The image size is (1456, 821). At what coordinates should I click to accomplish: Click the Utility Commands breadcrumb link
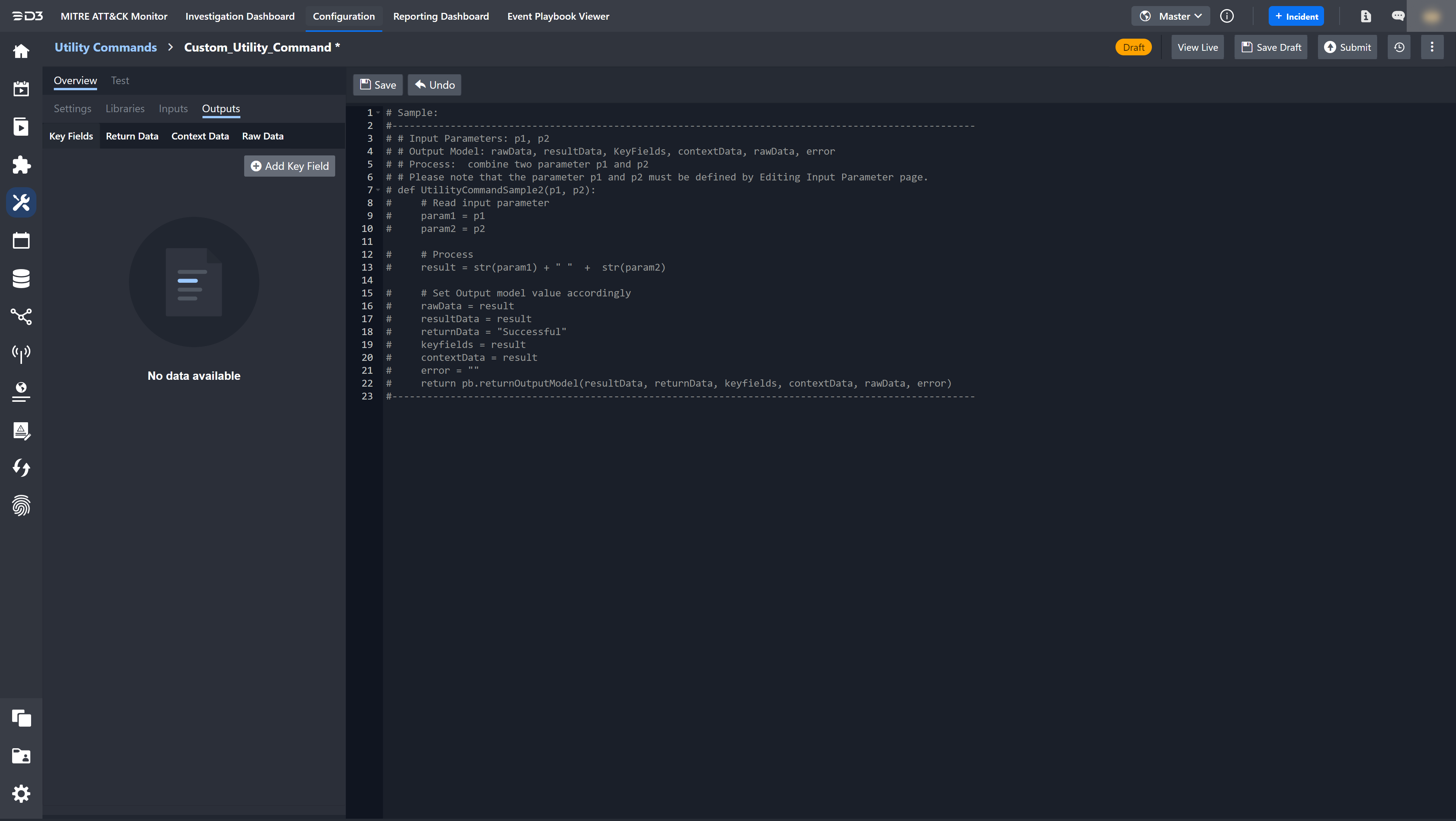(106, 47)
